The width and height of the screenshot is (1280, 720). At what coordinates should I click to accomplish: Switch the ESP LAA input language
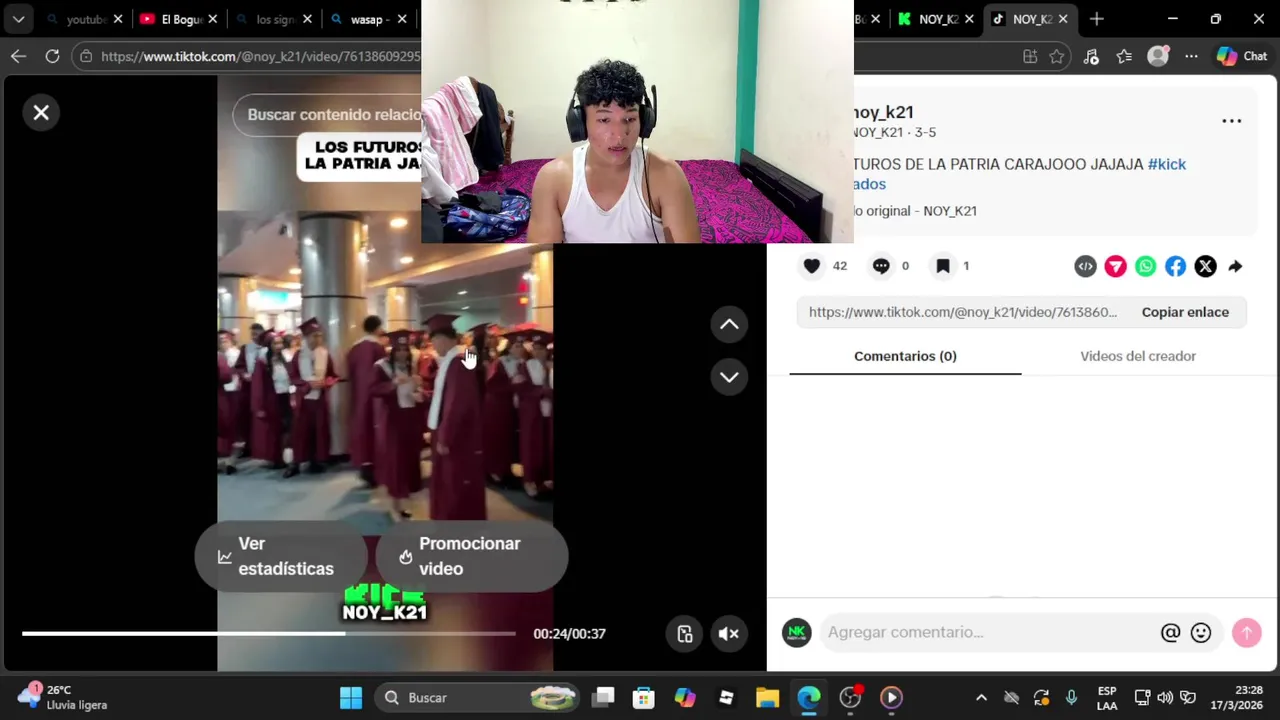point(1107,697)
